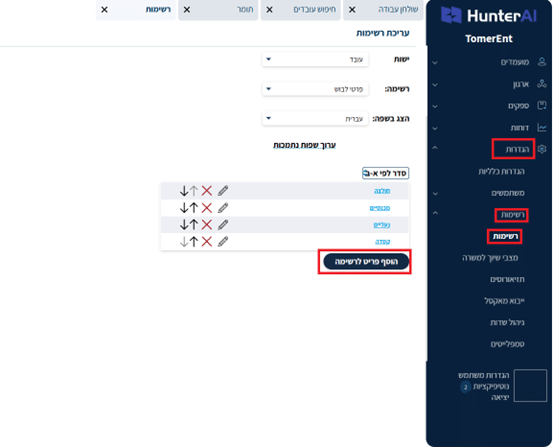Delete the second list row using its red X
The width and height of the screenshot is (553, 447).
point(207,208)
